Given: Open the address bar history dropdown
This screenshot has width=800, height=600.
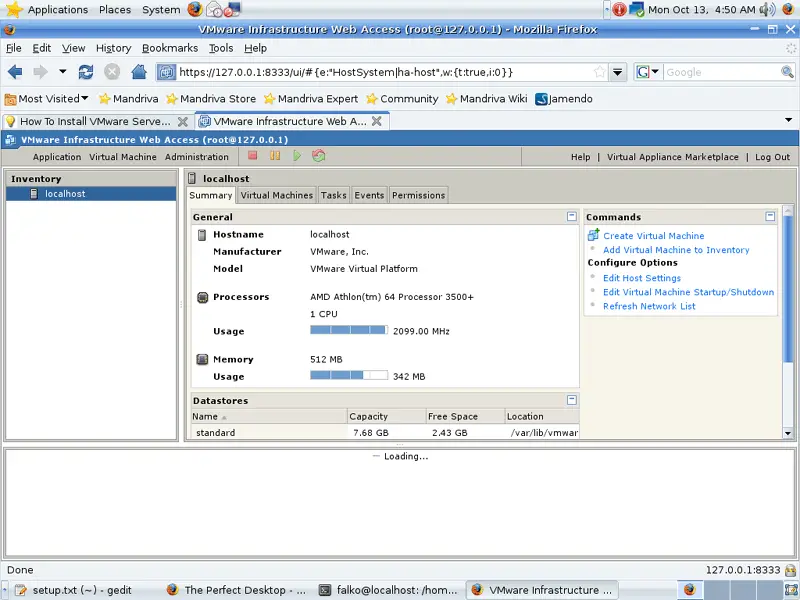Looking at the screenshot, I should pos(617,72).
